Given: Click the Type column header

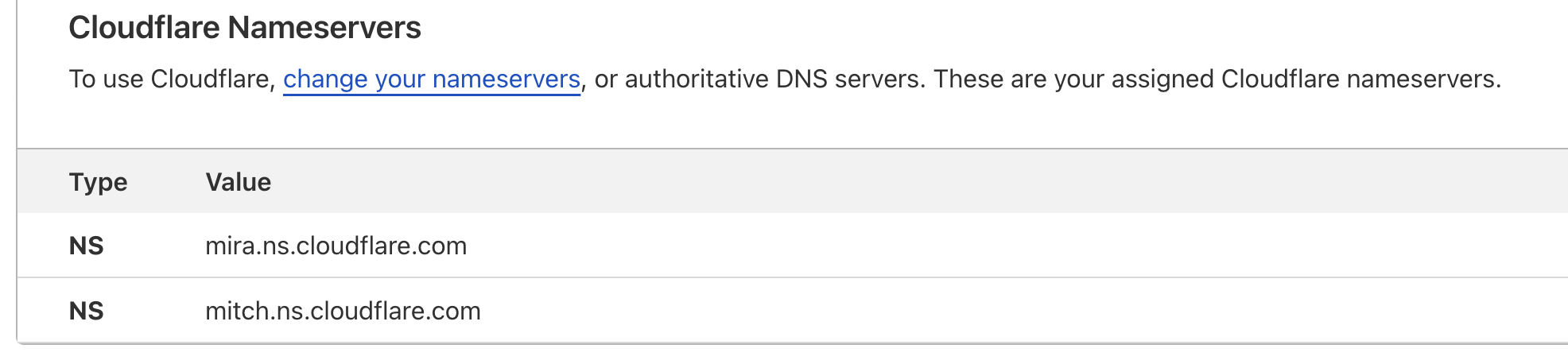Looking at the screenshot, I should (98, 182).
